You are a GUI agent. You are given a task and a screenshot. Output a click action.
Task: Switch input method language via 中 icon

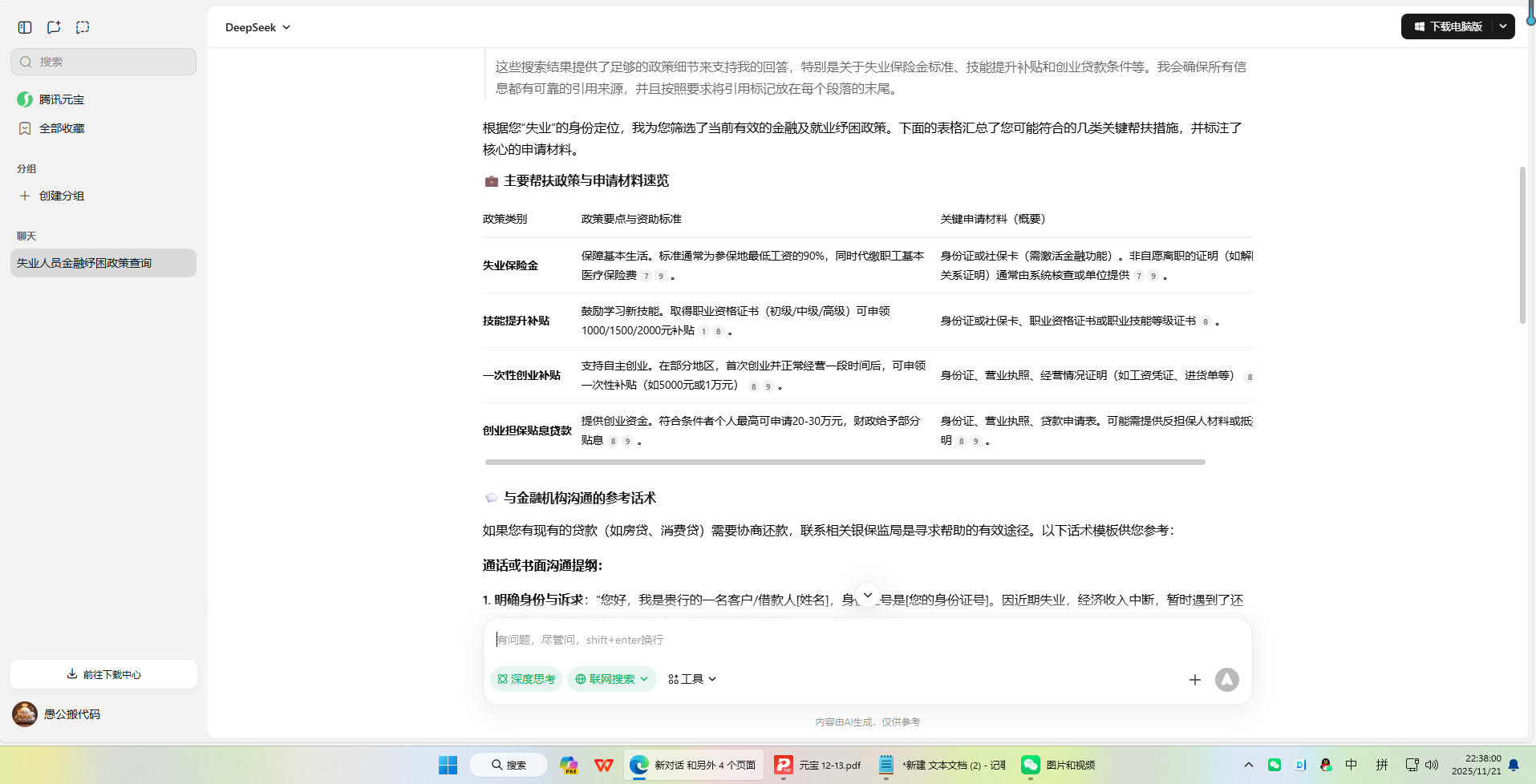(1352, 764)
